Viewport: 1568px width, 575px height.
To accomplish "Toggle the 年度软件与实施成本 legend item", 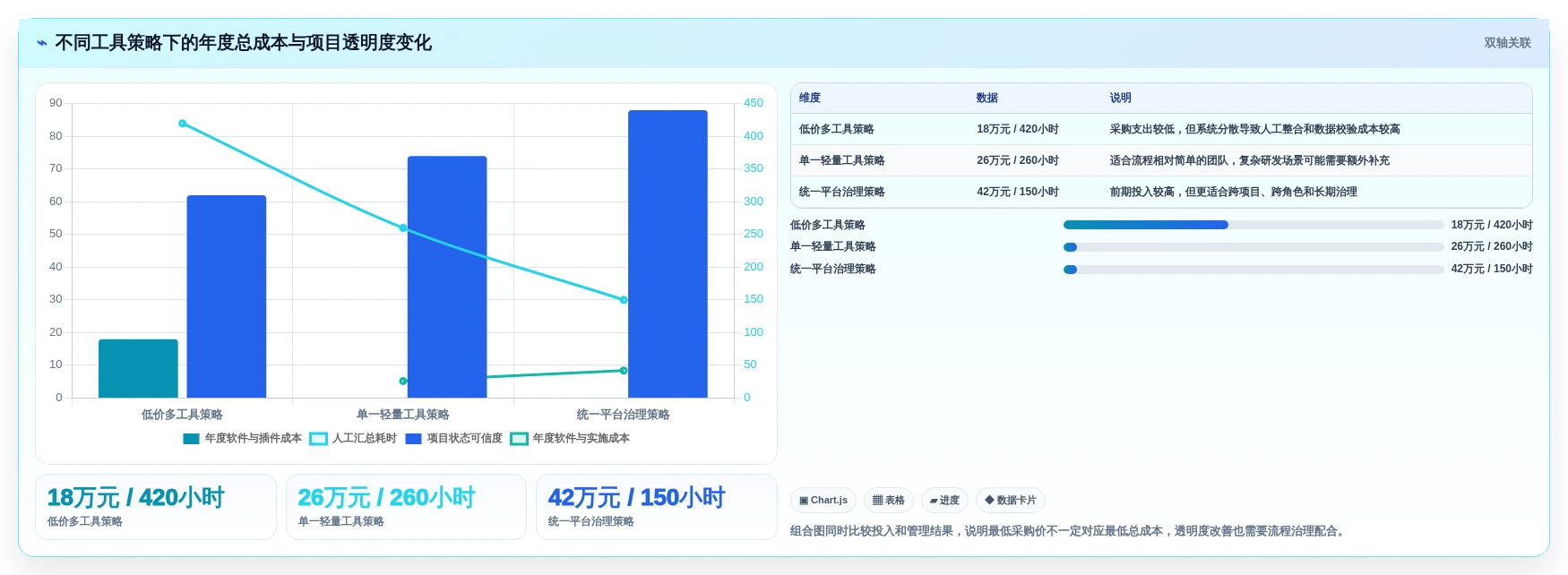I will (570, 439).
